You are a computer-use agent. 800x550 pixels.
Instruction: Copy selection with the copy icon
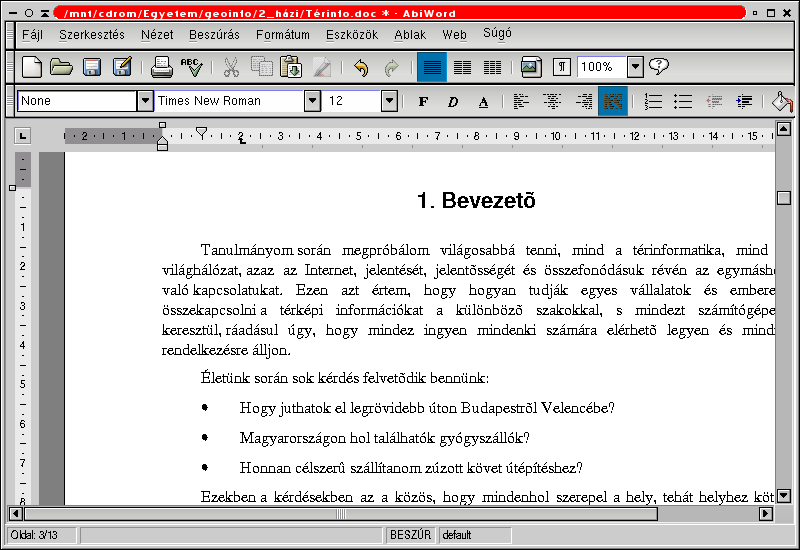(262, 67)
